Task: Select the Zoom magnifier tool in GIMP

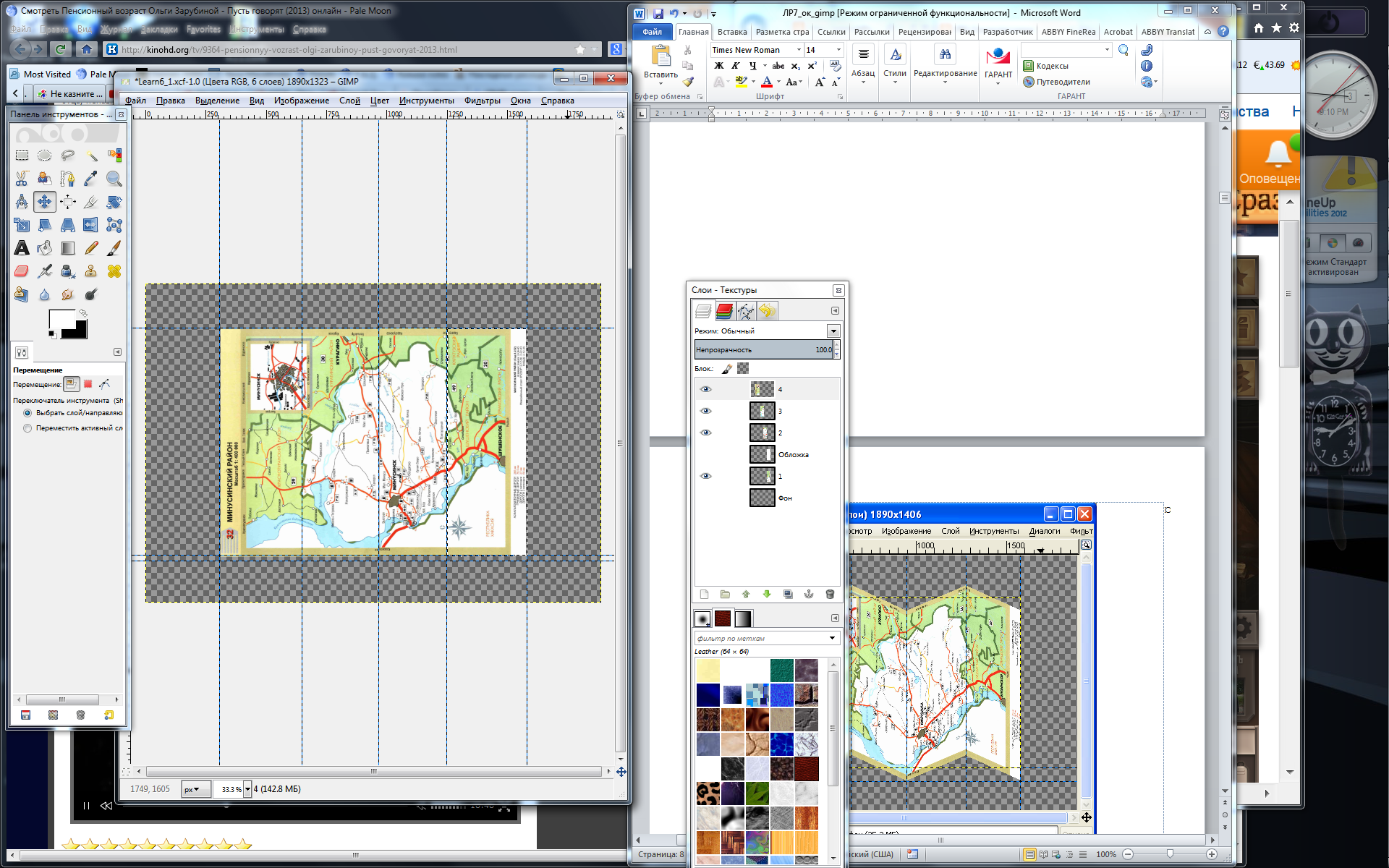Action: [x=114, y=179]
